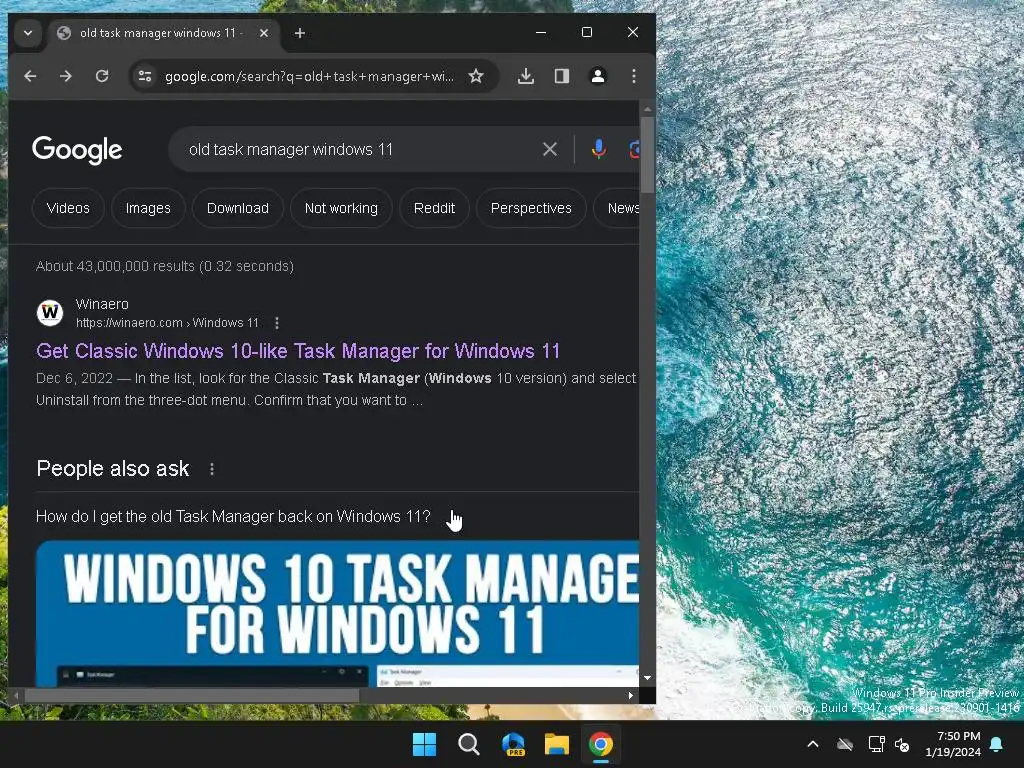This screenshot has height=768, width=1024.
Task: Click the scroll right arrow of horizontal scrollbar
Action: (x=630, y=696)
